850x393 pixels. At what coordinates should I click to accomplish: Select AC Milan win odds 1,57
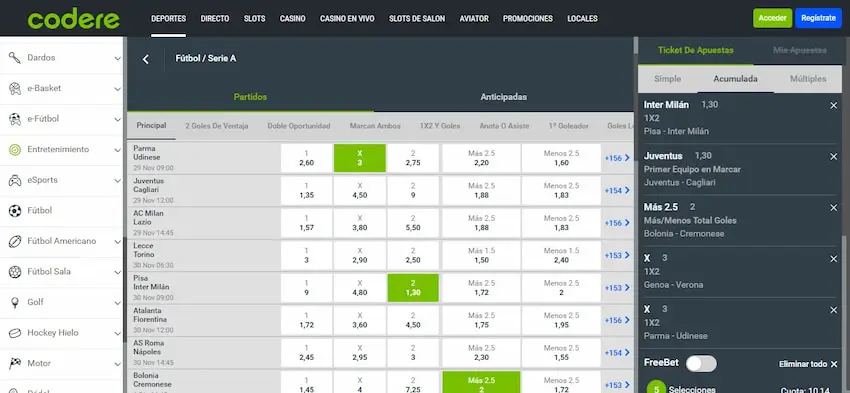coord(306,223)
